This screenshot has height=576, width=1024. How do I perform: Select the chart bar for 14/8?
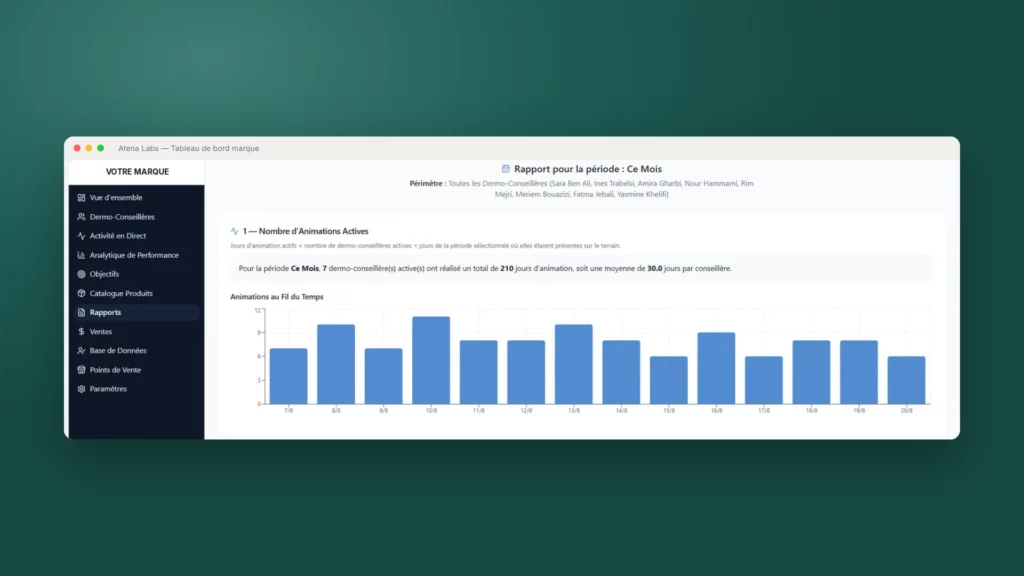click(621, 372)
